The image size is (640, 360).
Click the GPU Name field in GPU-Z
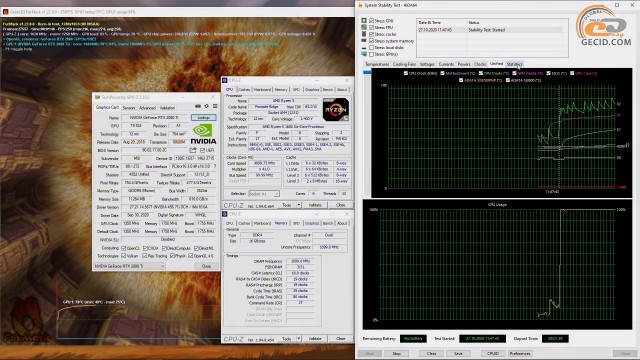pyautogui.click(x=154, y=118)
